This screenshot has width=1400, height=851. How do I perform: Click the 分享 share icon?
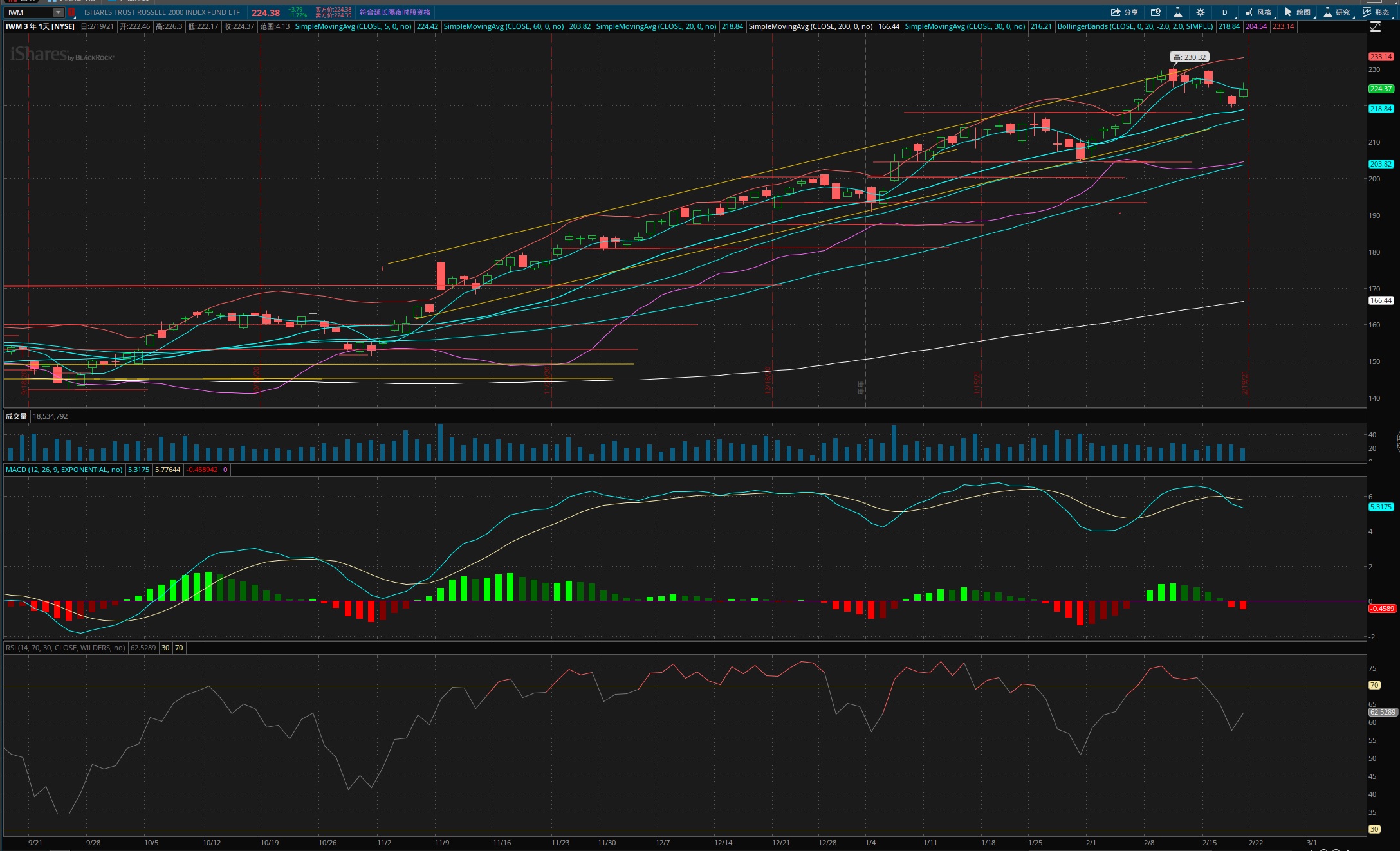1123,12
